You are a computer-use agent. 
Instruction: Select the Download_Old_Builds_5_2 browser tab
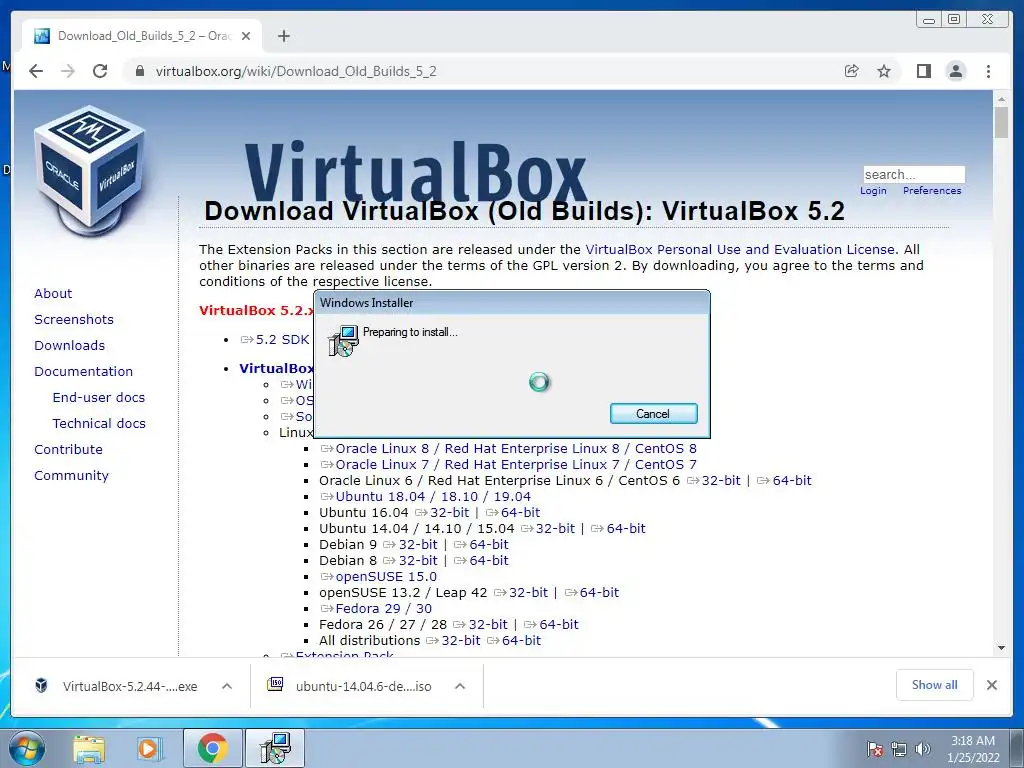[x=142, y=36]
